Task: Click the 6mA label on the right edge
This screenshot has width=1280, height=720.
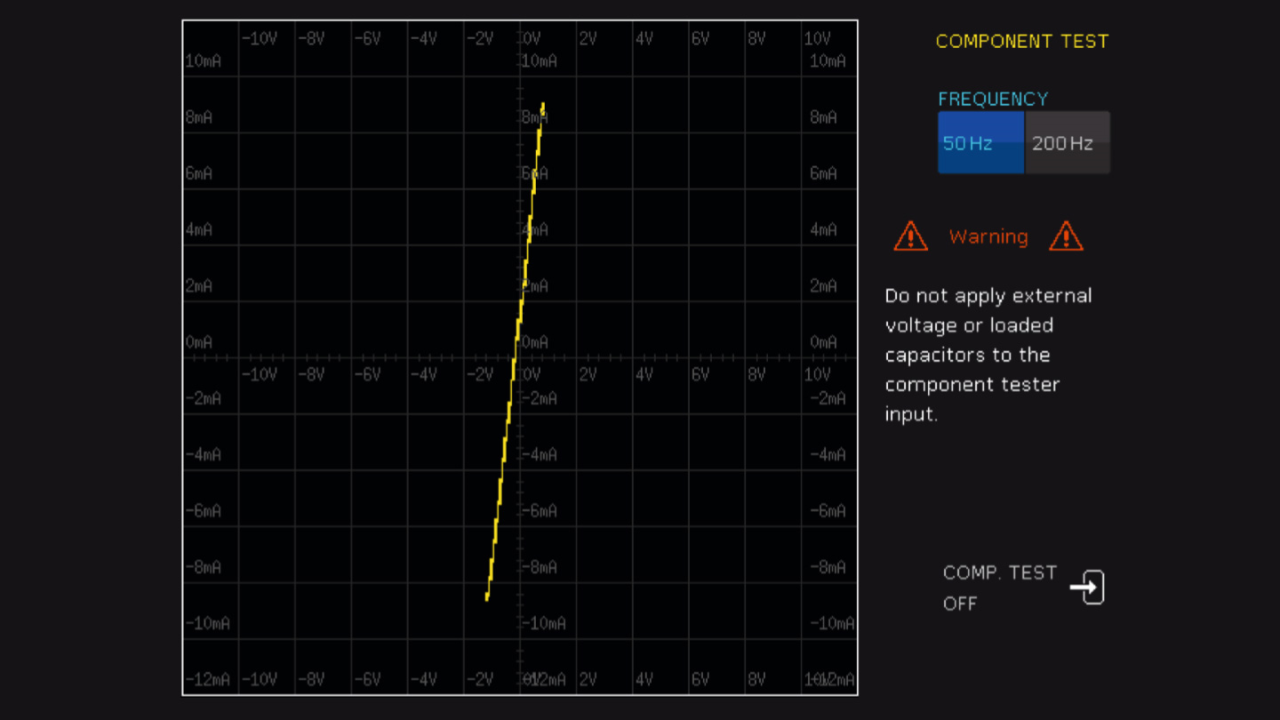Action: pyautogui.click(x=823, y=174)
